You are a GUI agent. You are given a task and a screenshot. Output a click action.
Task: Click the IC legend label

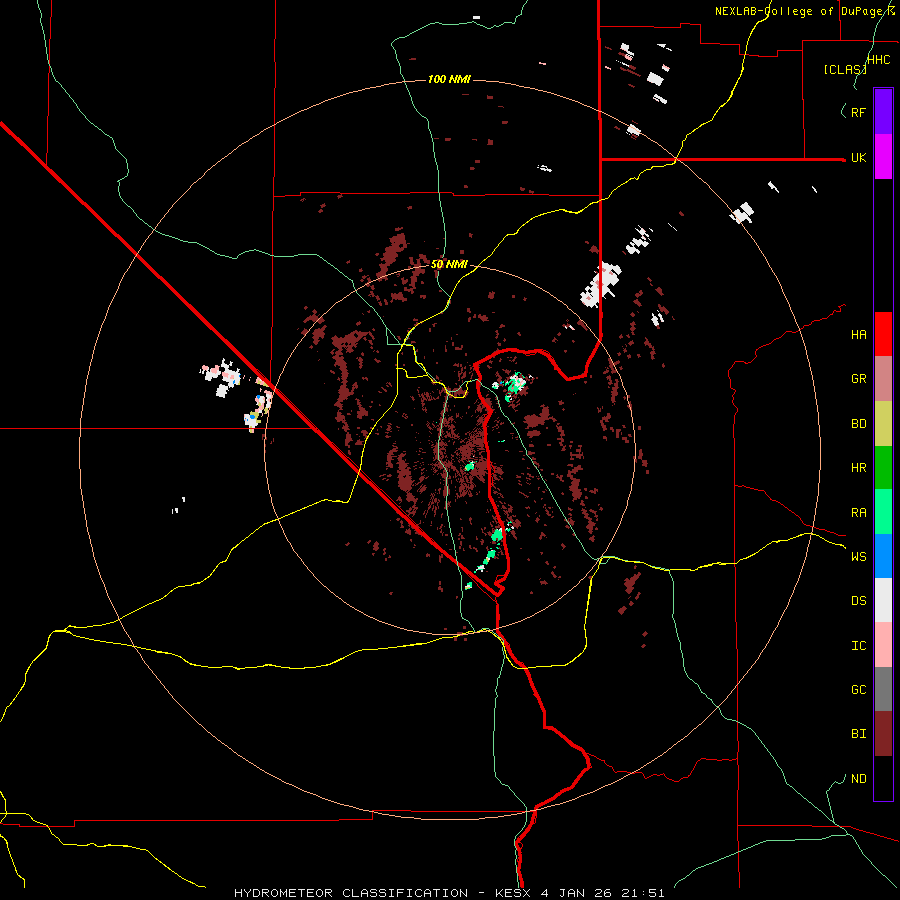(858, 646)
